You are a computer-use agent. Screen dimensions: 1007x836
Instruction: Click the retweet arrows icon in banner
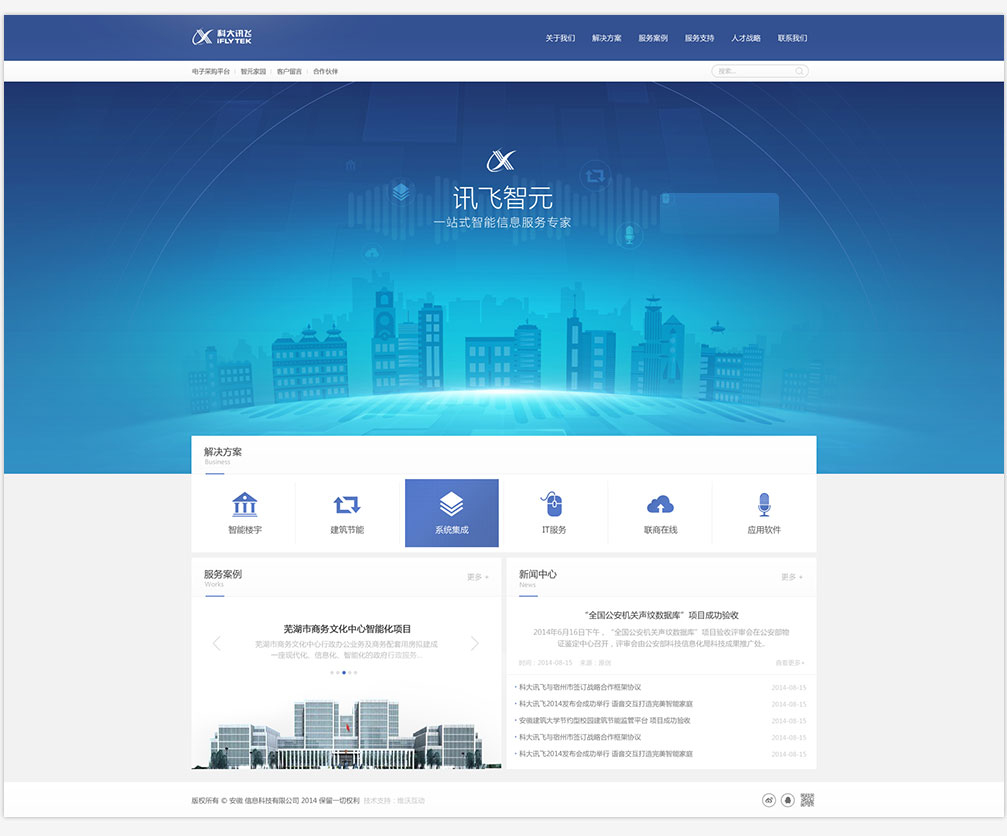coord(595,175)
